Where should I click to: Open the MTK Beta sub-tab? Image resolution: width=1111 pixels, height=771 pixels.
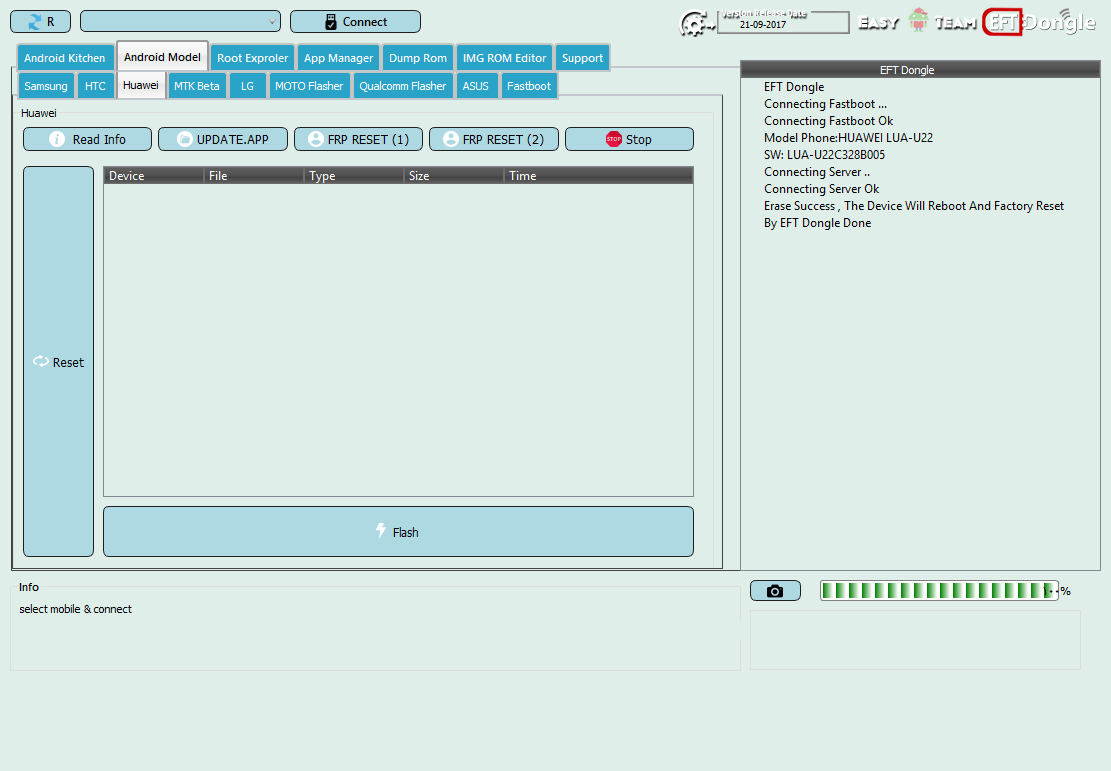197,86
